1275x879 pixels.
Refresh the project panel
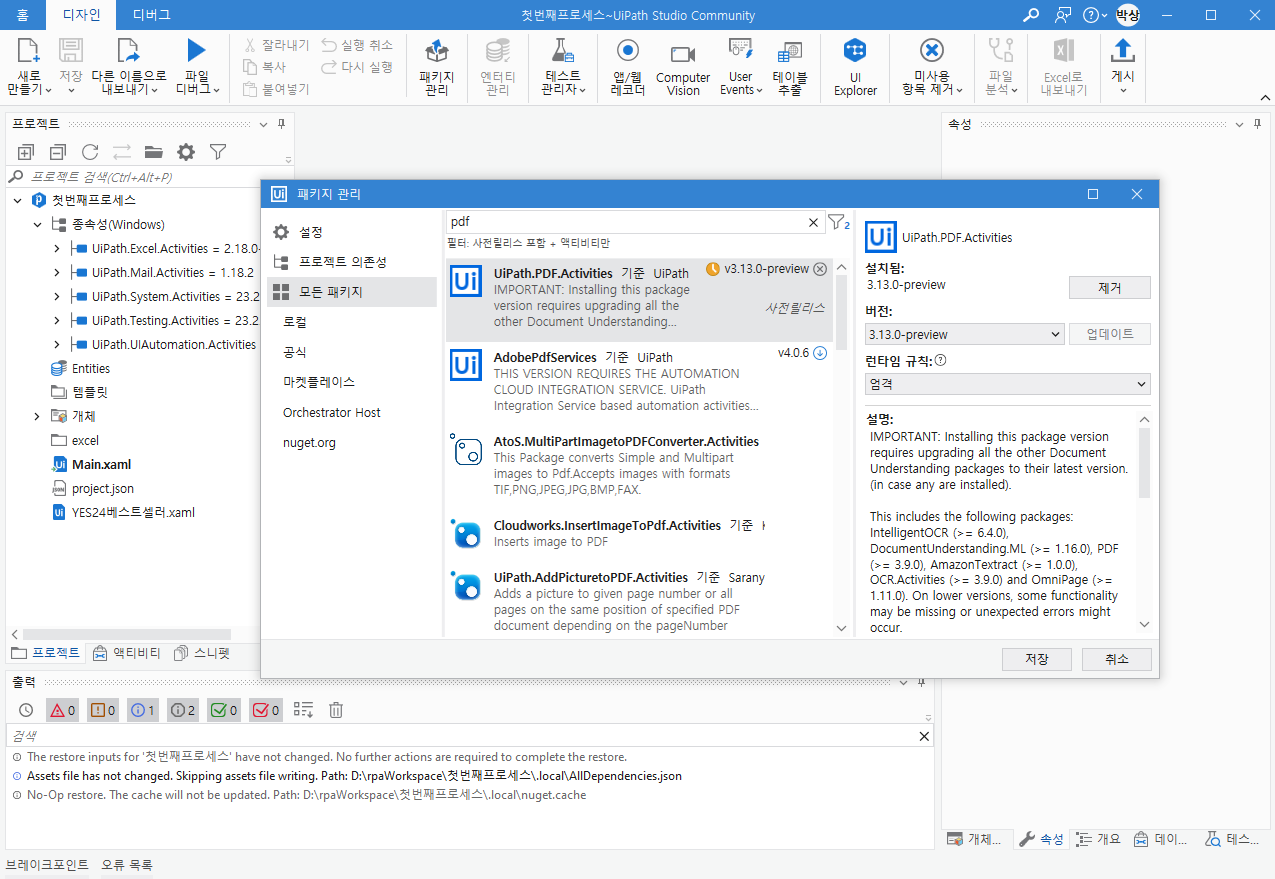coord(90,152)
